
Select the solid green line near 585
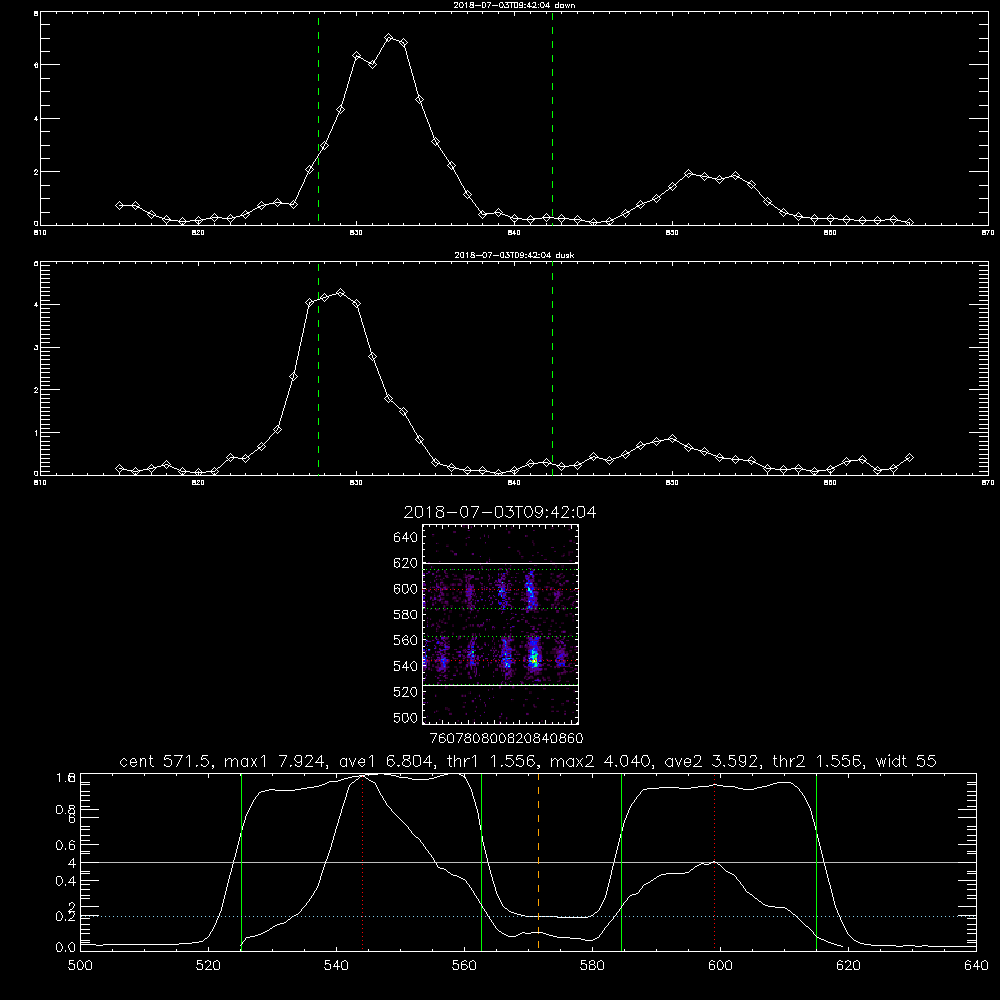621,862
